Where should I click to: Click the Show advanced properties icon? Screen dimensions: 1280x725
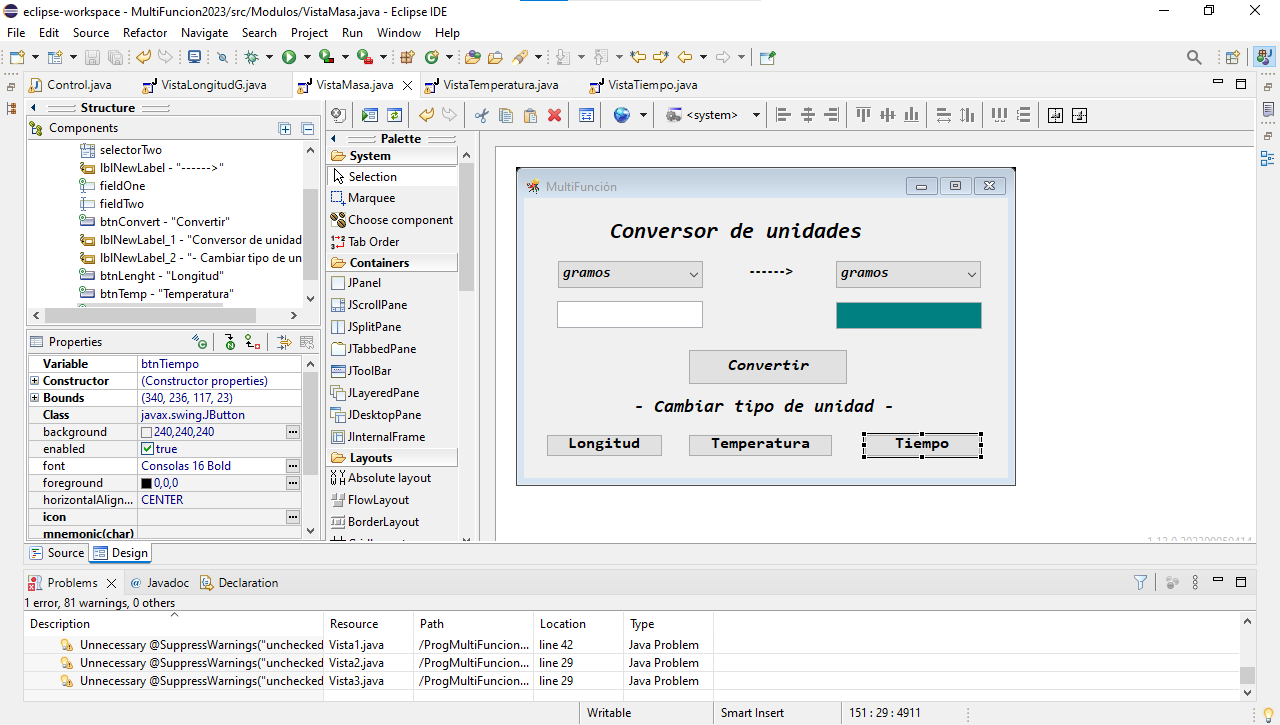(285, 342)
